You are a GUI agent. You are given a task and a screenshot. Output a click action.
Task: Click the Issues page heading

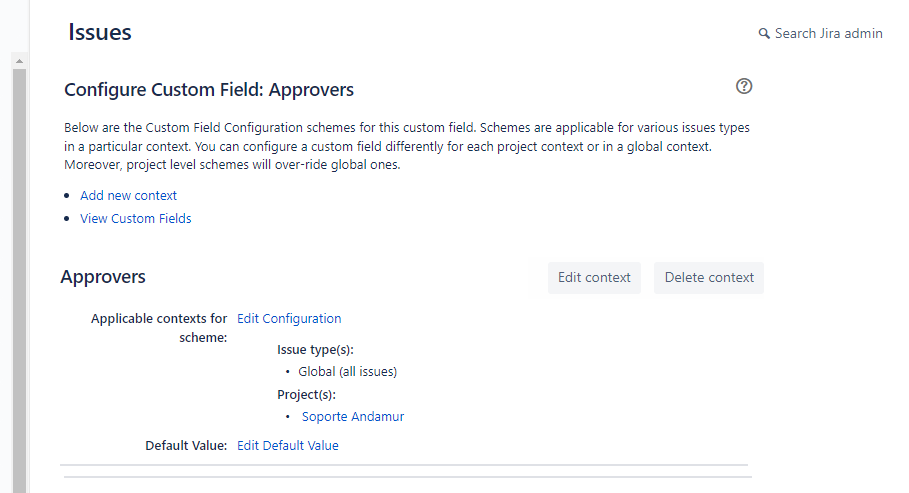[100, 32]
